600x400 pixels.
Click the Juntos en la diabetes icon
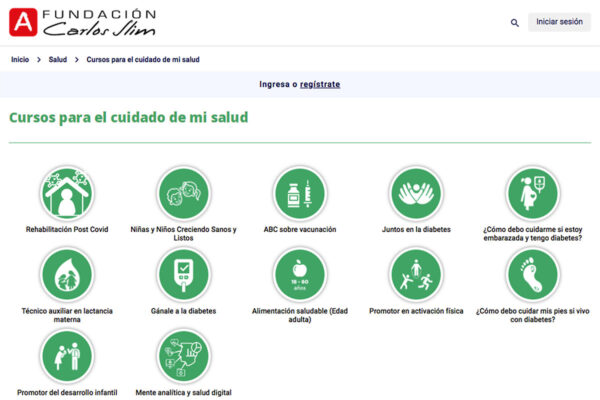416,193
